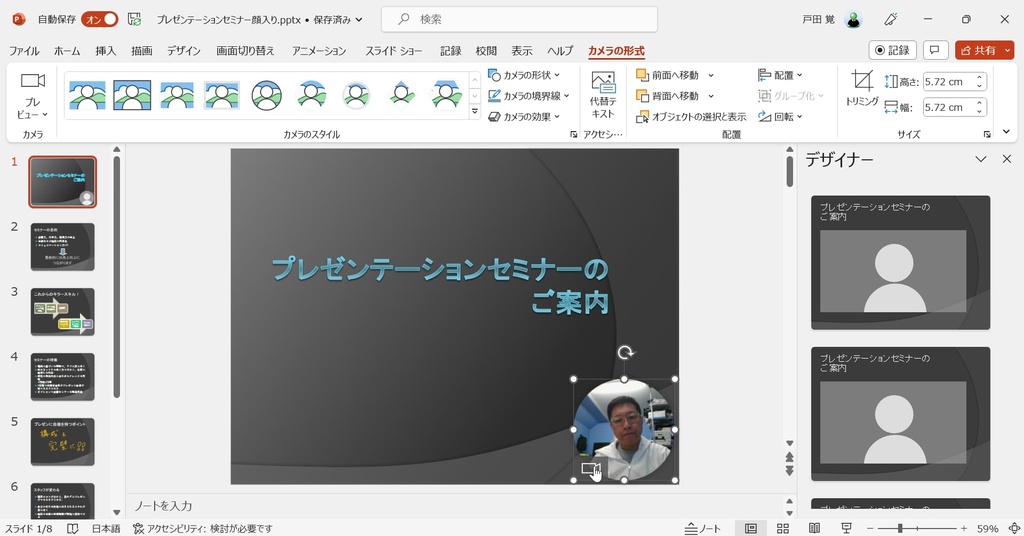Switch to Slide Sorter view
This screenshot has height=536, width=1024.
(x=783, y=528)
